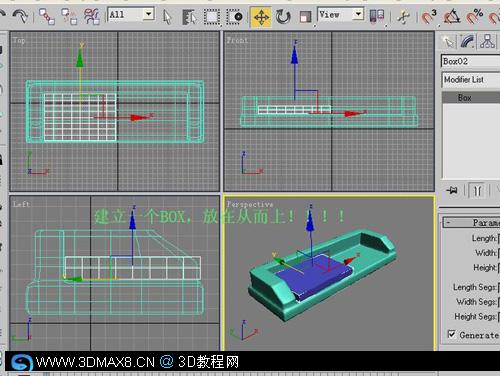The height and width of the screenshot is (376, 500).
Task: Activate the Select and Scale tool
Action: [x=305, y=17]
